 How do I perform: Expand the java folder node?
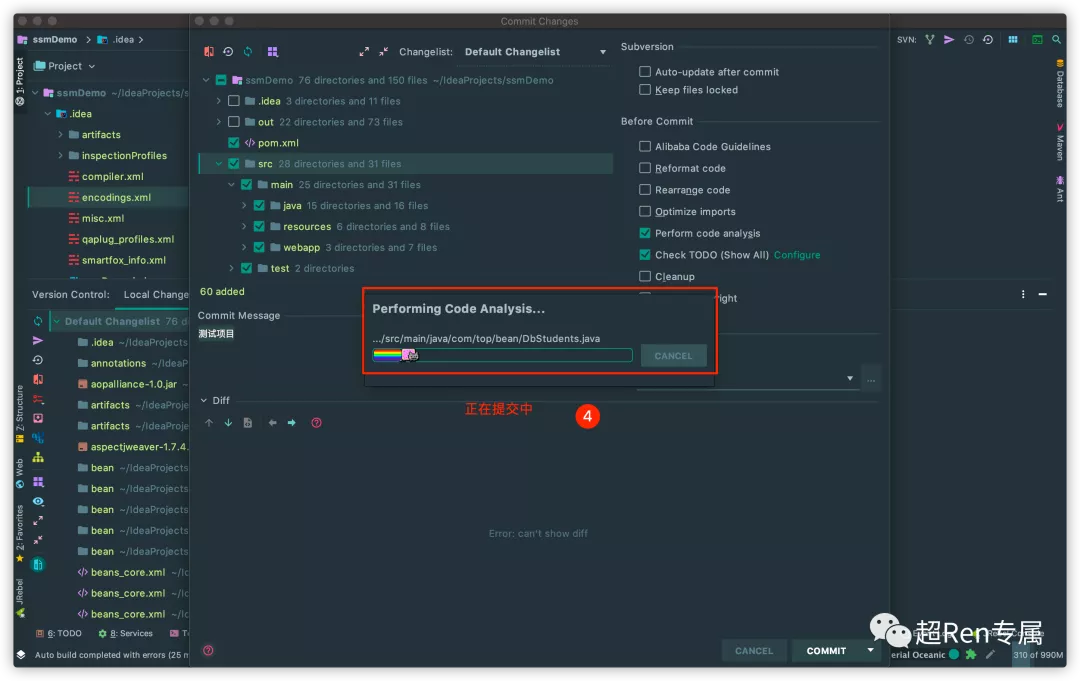(244, 205)
